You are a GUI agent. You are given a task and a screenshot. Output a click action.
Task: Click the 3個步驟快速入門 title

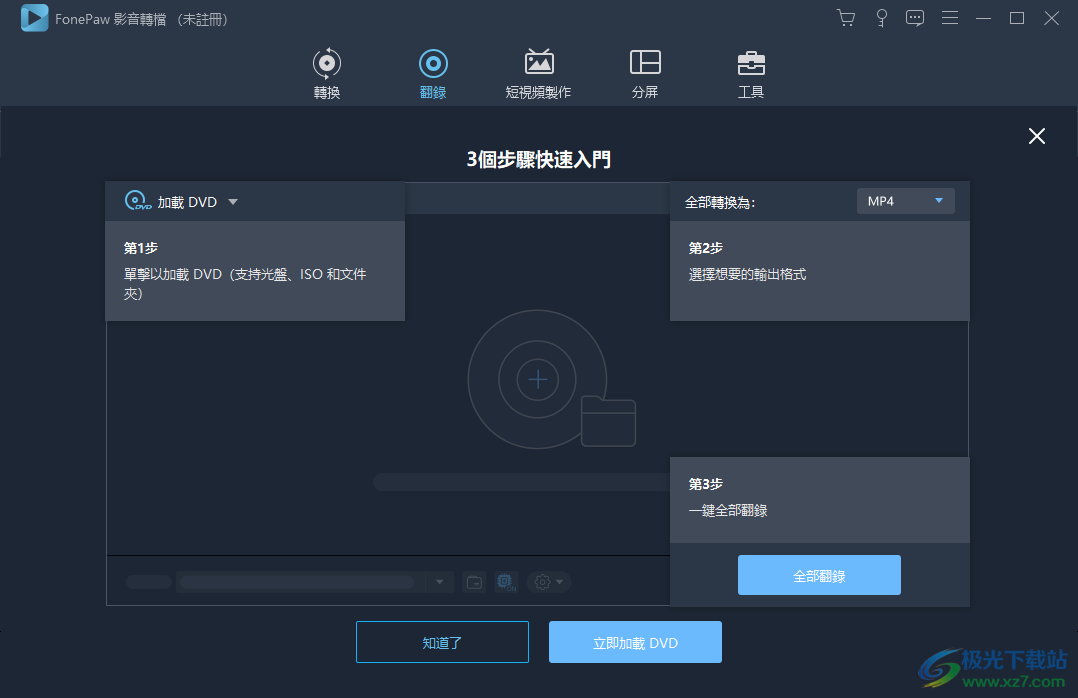coord(538,160)
